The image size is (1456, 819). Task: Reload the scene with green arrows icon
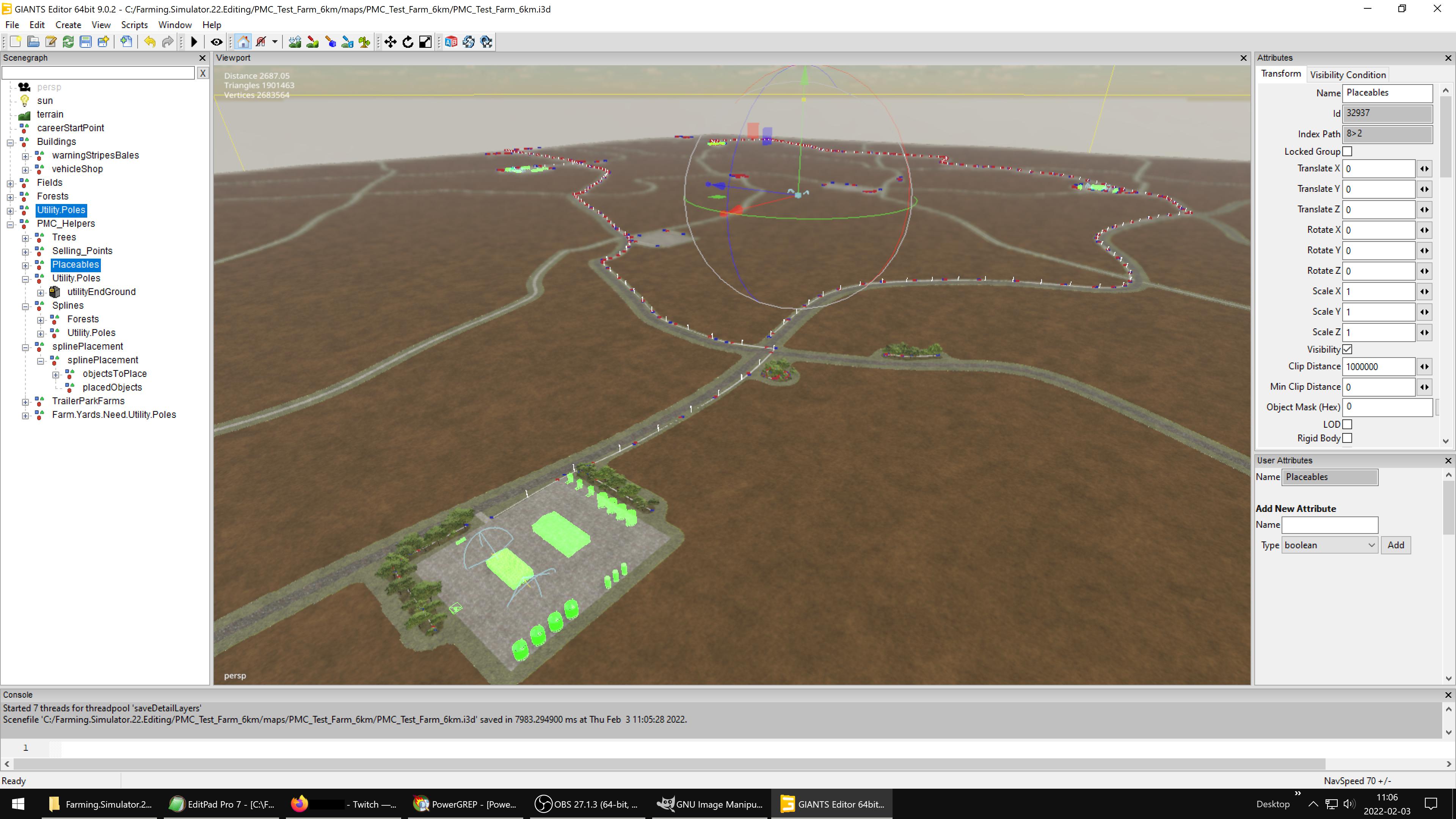pos(68,42)
